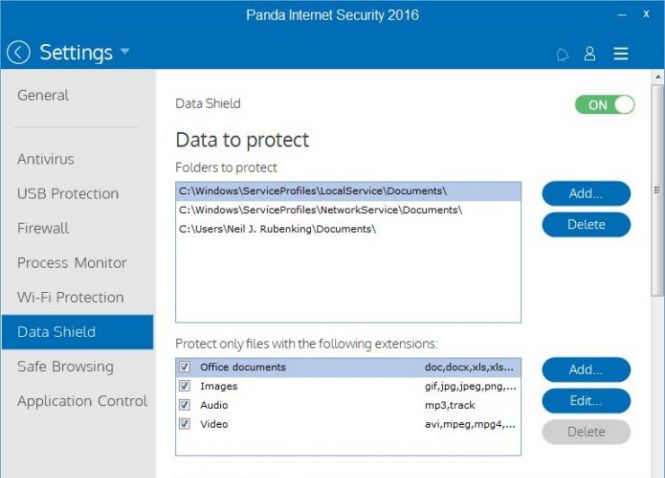
Task: Uncheck the Office documents checkbox
Action: coord(184,366)
